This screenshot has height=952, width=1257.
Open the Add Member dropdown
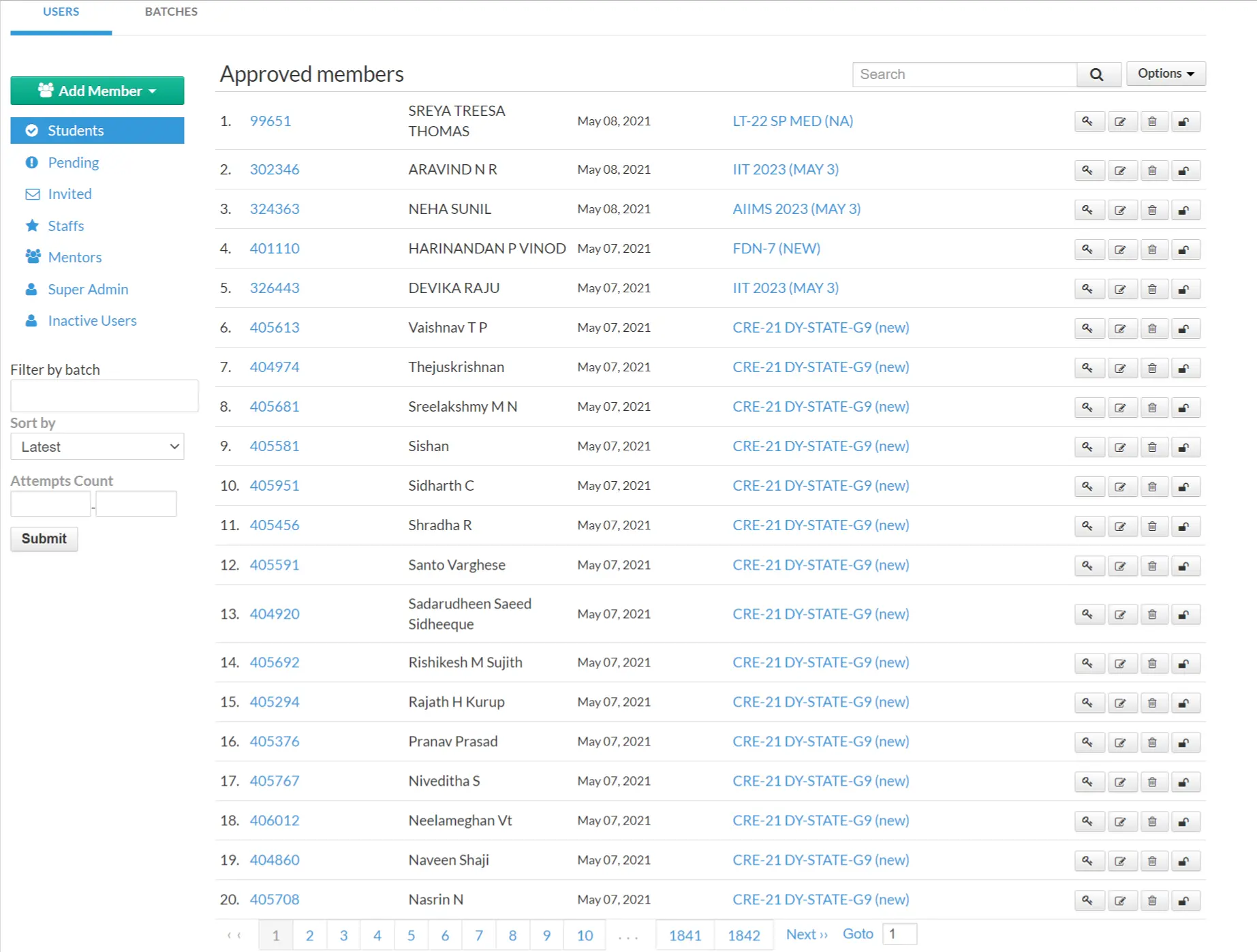97,91
